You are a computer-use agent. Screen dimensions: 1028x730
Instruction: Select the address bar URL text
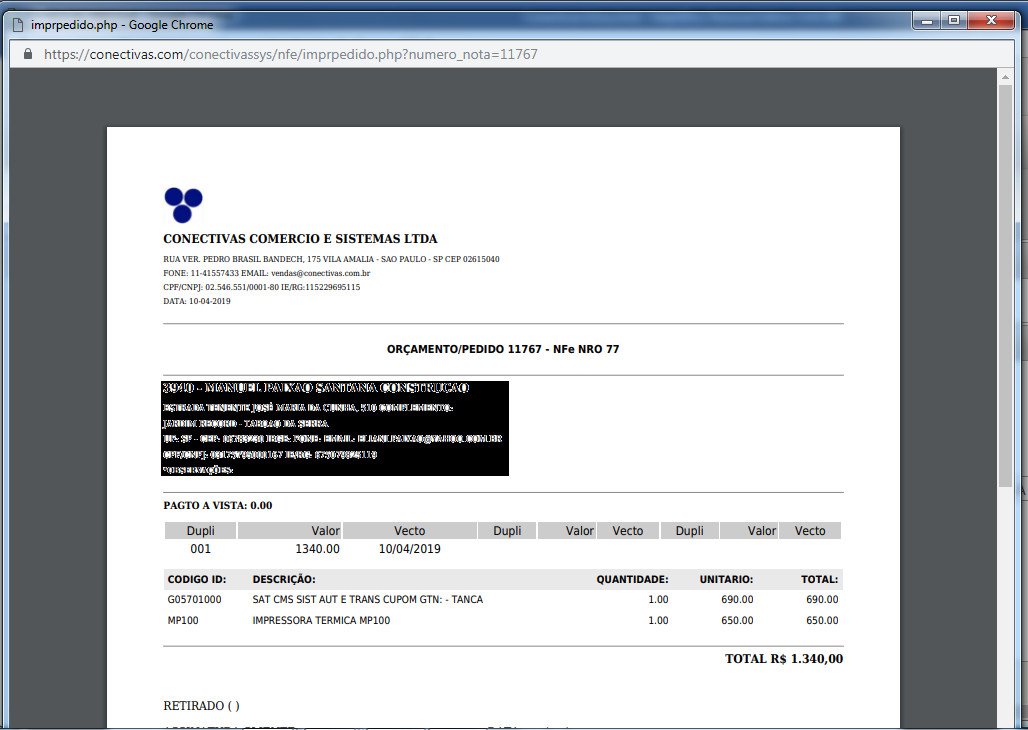point(291,54)
